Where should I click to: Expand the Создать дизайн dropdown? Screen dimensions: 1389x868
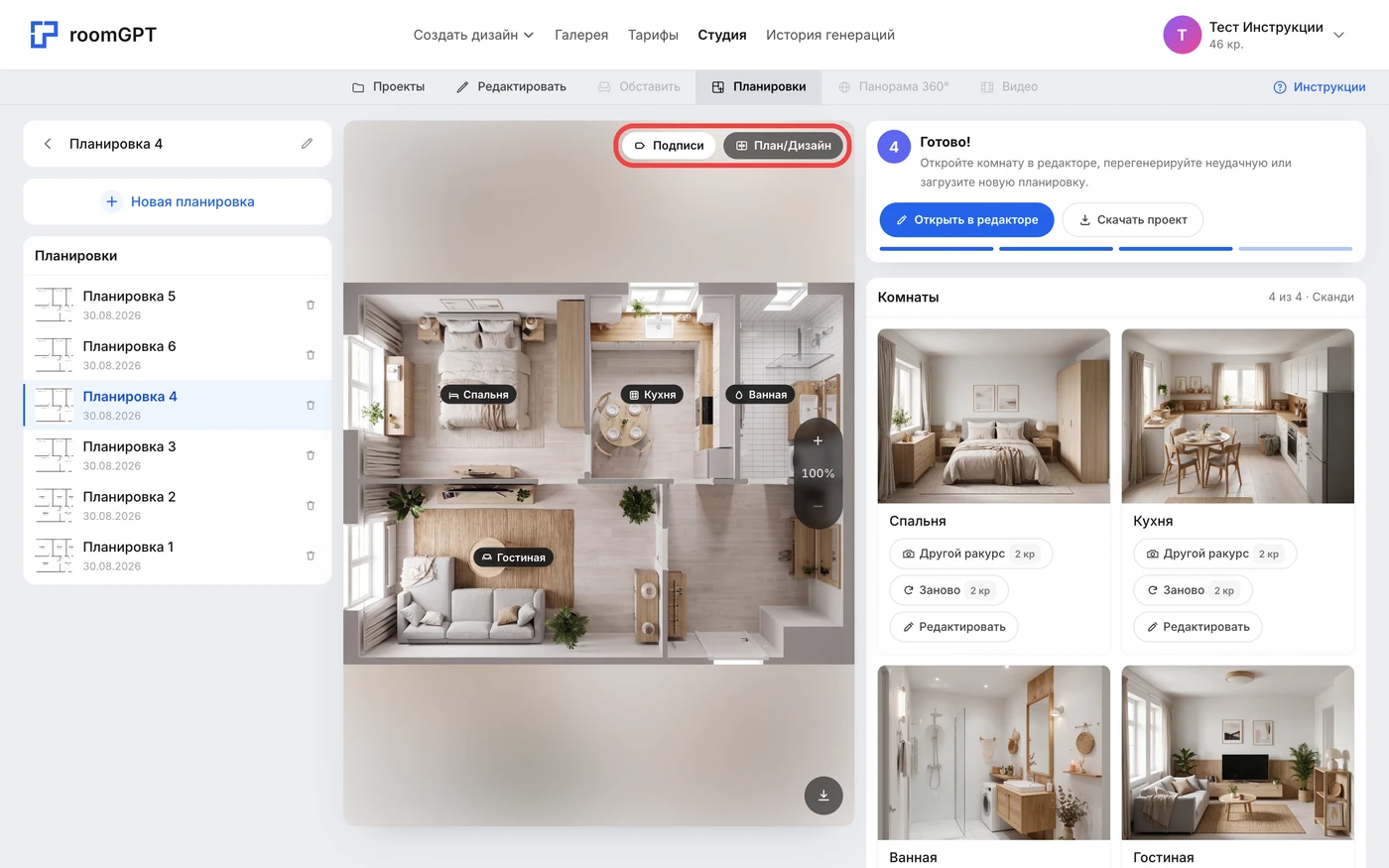pyautogui.click(x=473, y=35)
